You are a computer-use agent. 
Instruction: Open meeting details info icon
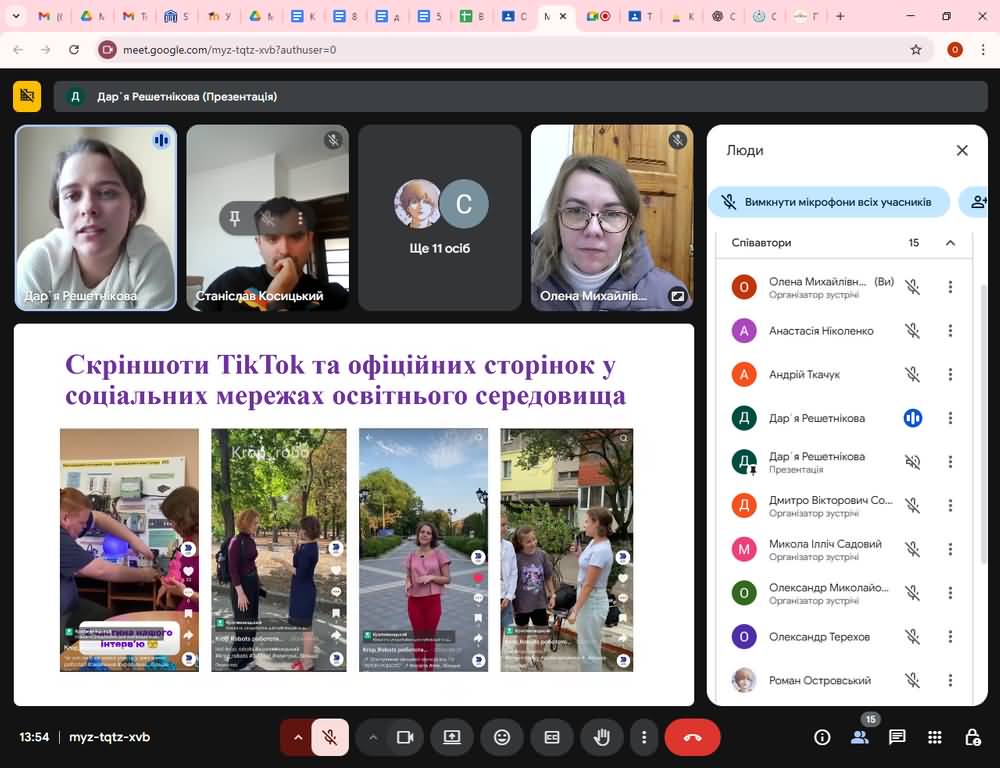822,737
